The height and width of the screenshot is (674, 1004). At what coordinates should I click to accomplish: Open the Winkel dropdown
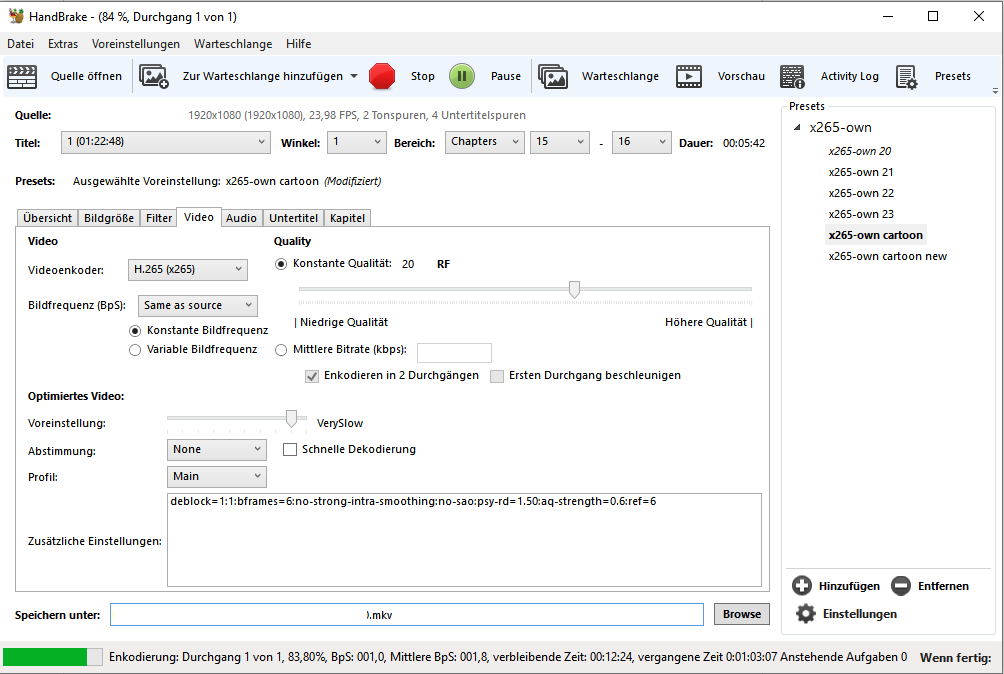click(357, 142)
